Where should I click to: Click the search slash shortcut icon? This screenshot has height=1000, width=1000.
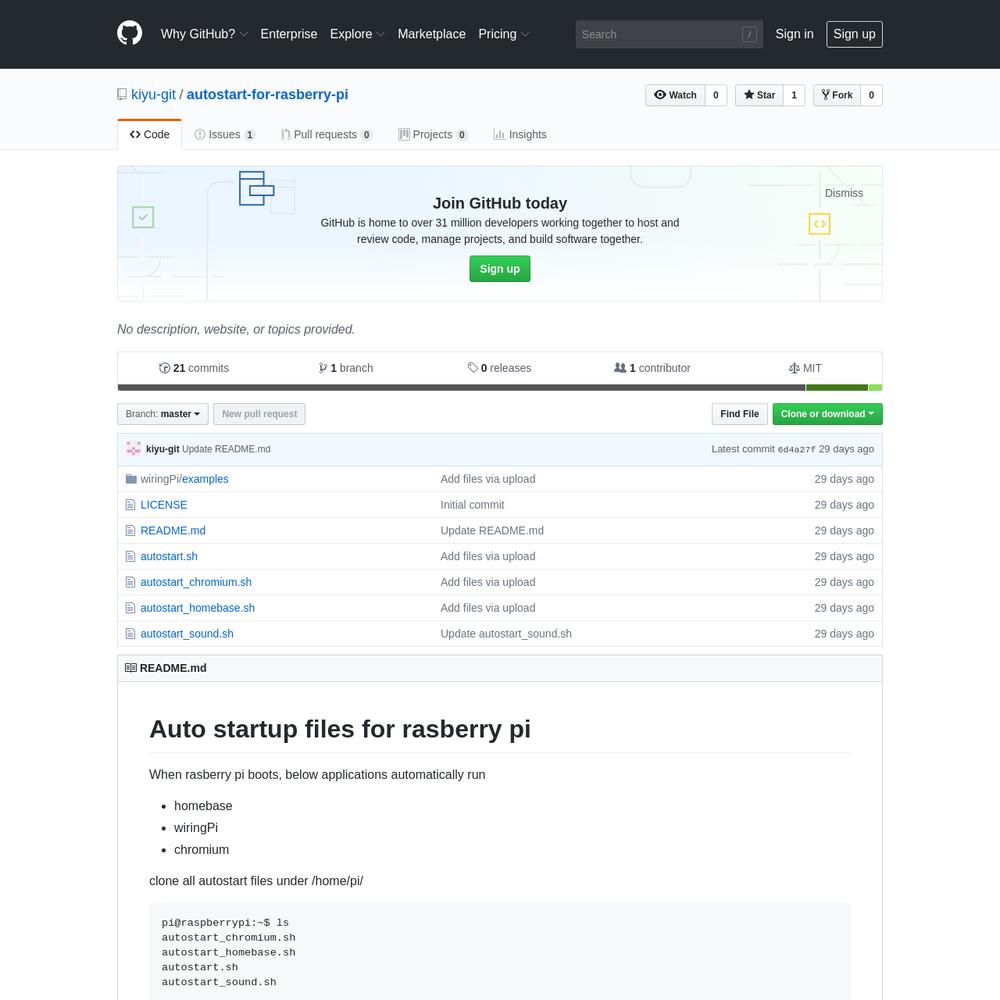[x=749, y=34]
